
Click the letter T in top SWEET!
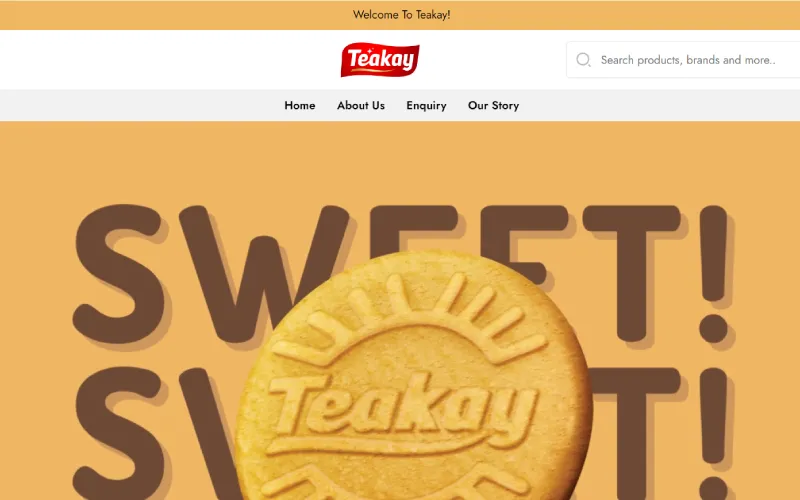coord(631,273)
